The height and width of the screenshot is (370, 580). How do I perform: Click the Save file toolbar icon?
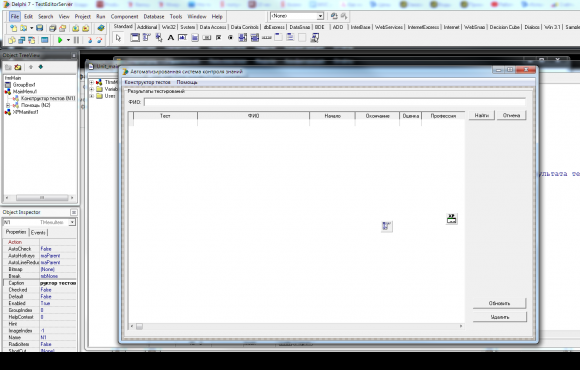40,28
